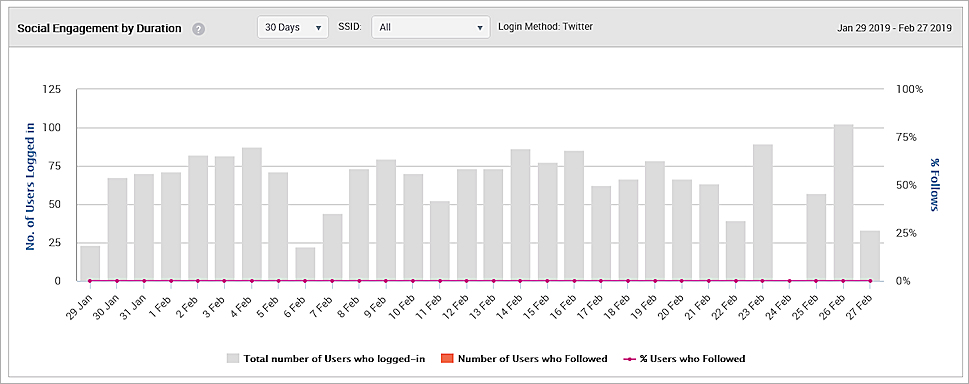Click the 19 Feb bar

click(655, 221)
